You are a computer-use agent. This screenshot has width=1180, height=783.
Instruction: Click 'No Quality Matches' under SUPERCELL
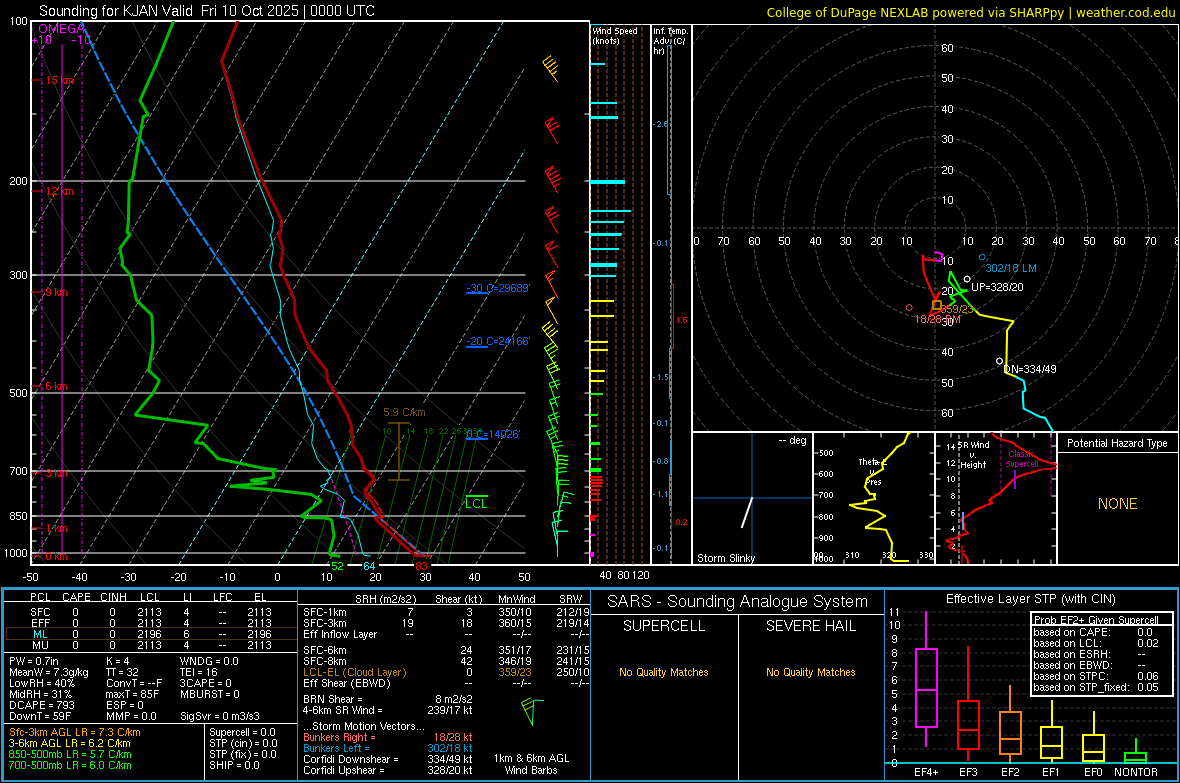pos(664,672)
